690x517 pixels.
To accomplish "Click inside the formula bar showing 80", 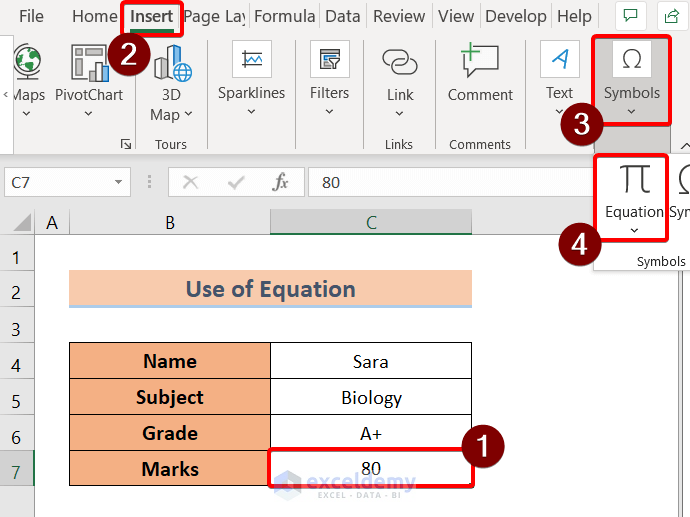I will (x=450, y=182).
